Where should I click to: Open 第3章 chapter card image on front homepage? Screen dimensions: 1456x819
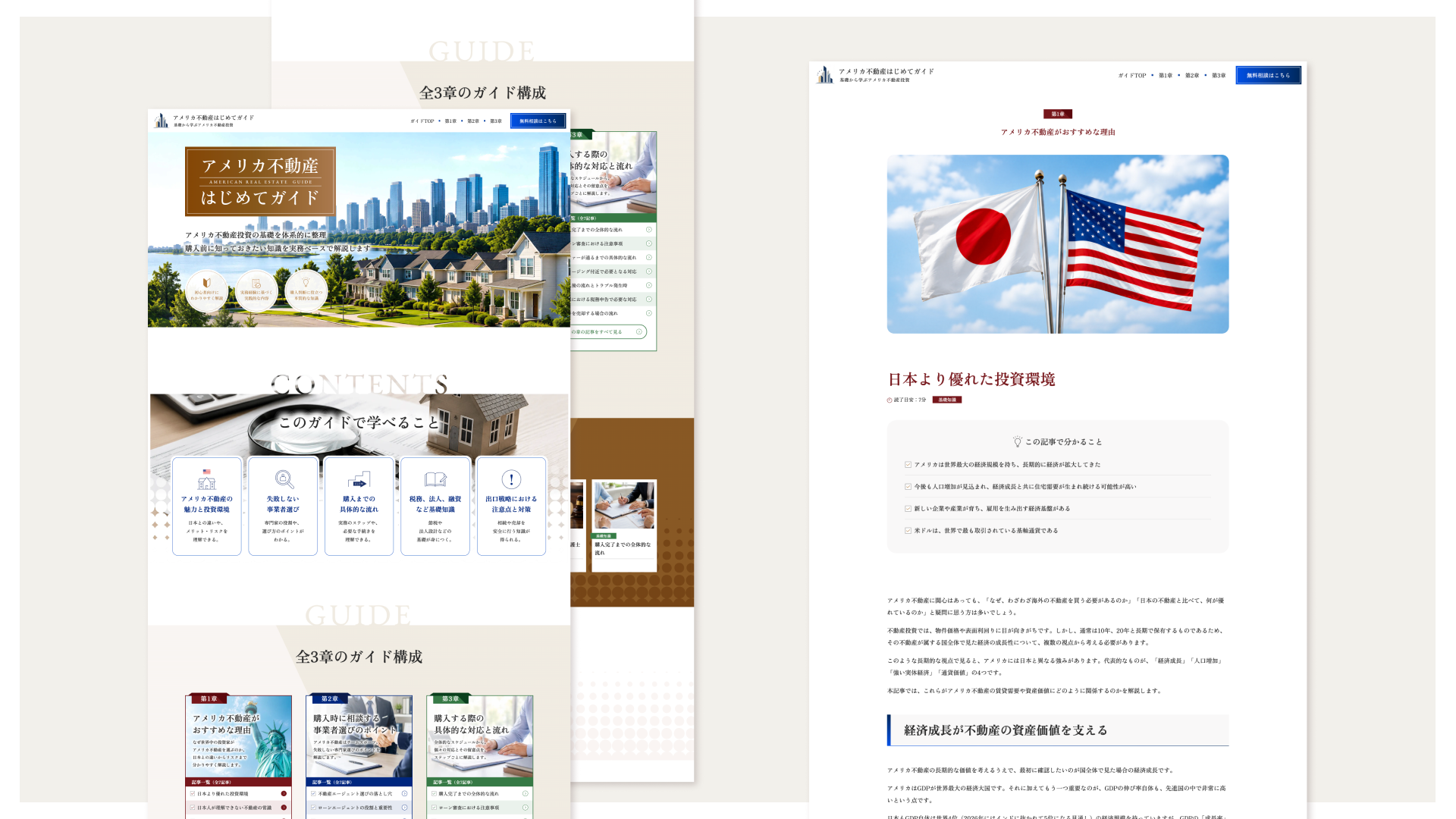[480, 736]
